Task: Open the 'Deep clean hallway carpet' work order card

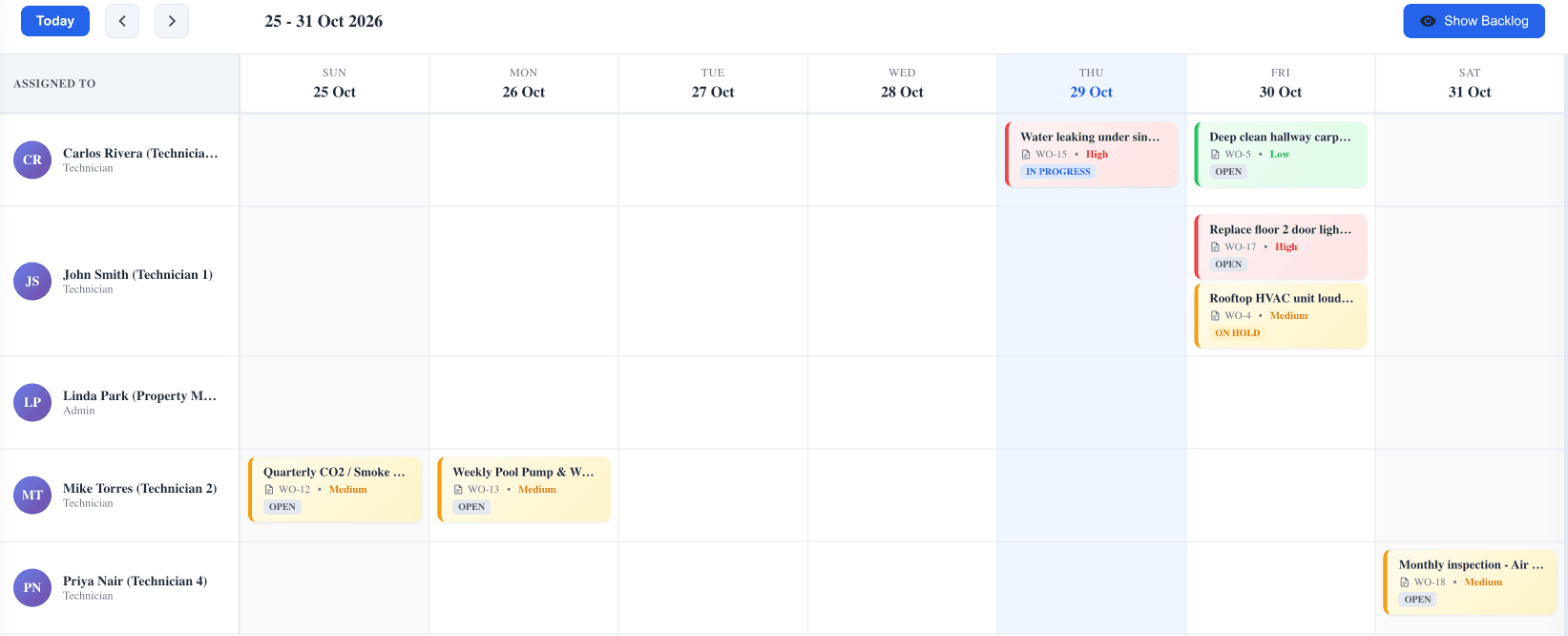Action: (x=1280, y=154)
